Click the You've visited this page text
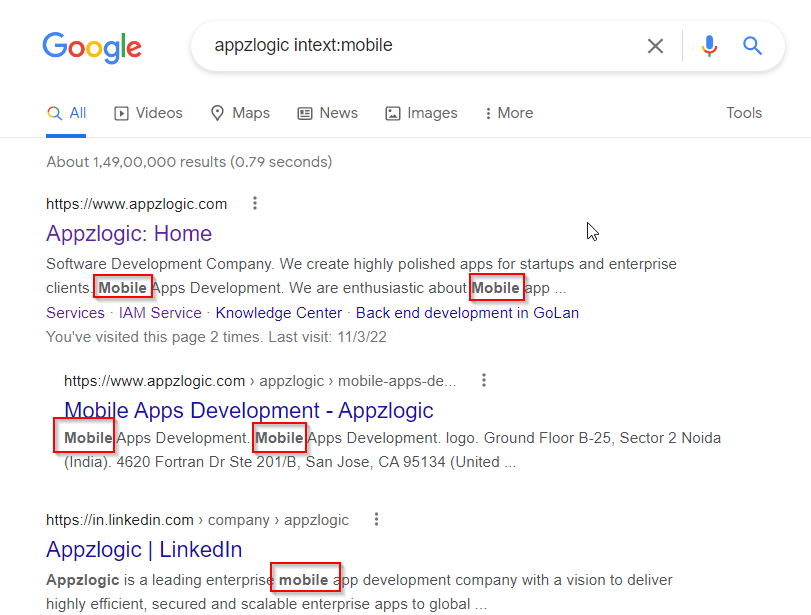Screen dimensions: 811x615 (x=216, y=337)
